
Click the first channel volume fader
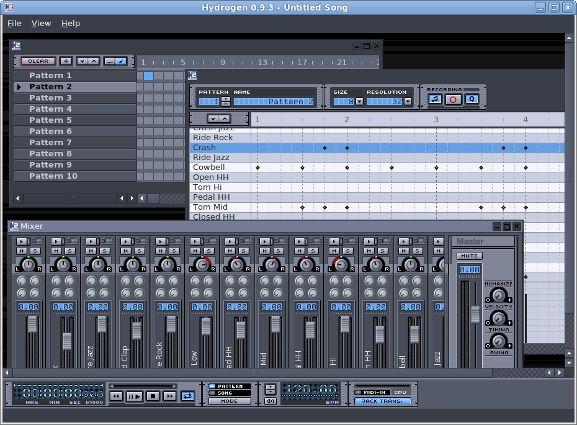tap(32, 325)
